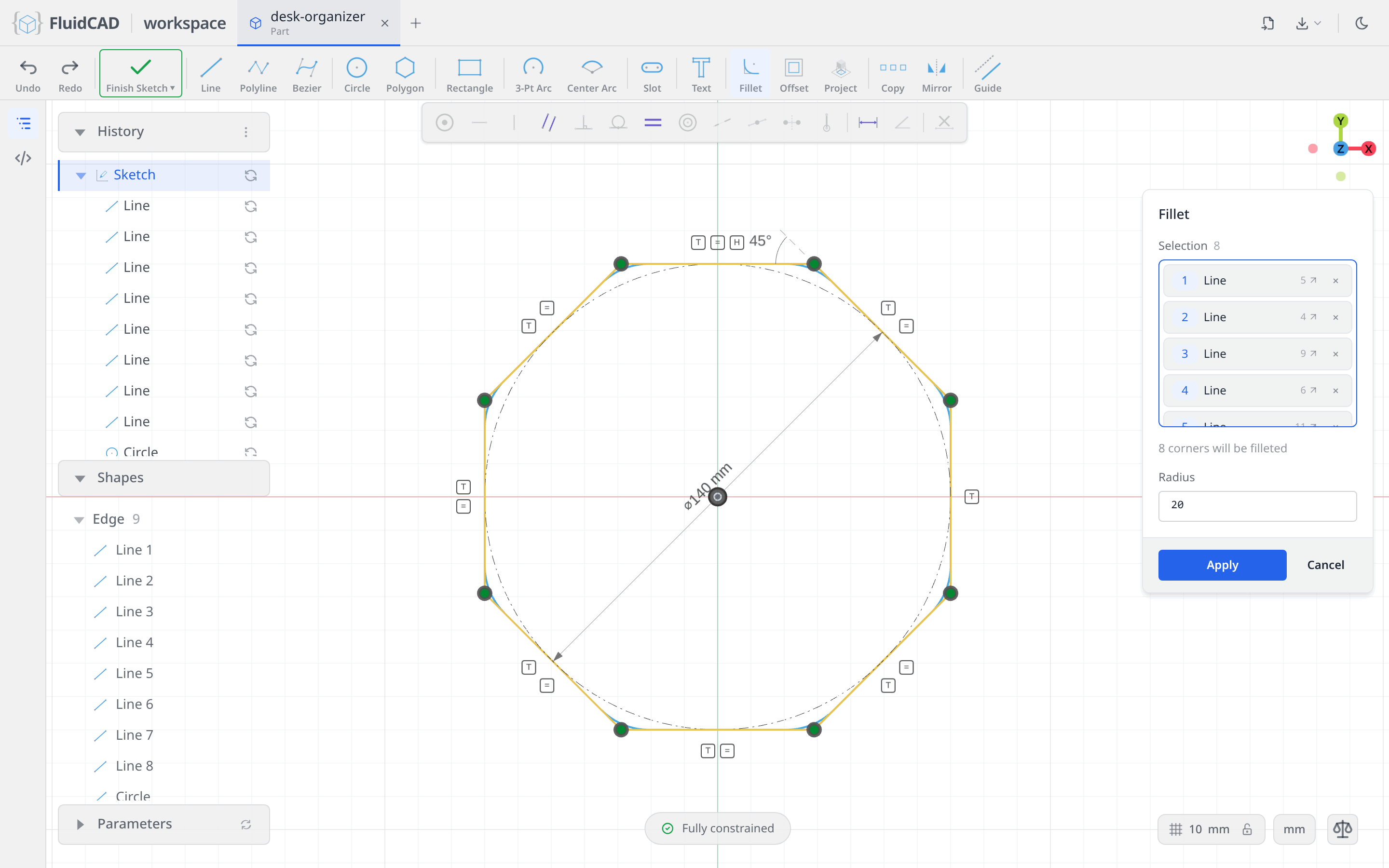Open Finish Sketch dropdown arrow

click(172, 88)
